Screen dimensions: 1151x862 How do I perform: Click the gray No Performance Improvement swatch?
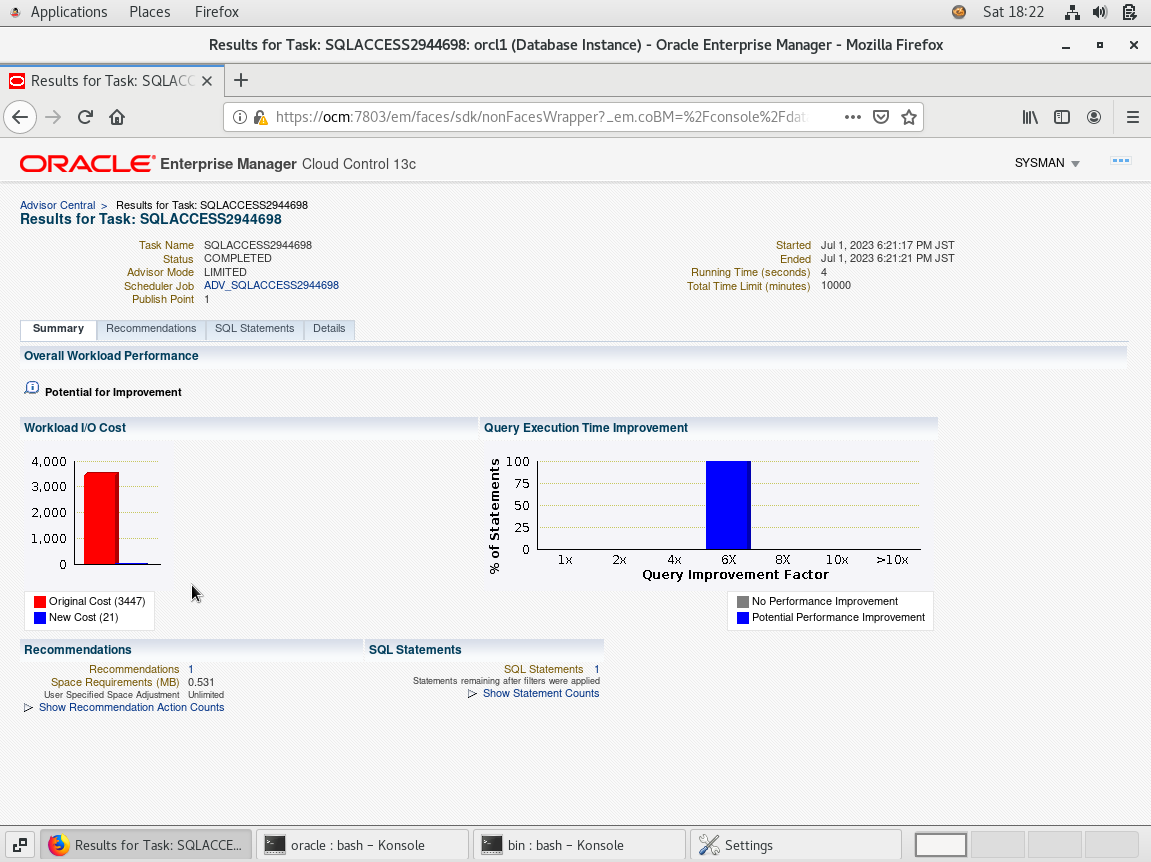(x=743, y=601)
